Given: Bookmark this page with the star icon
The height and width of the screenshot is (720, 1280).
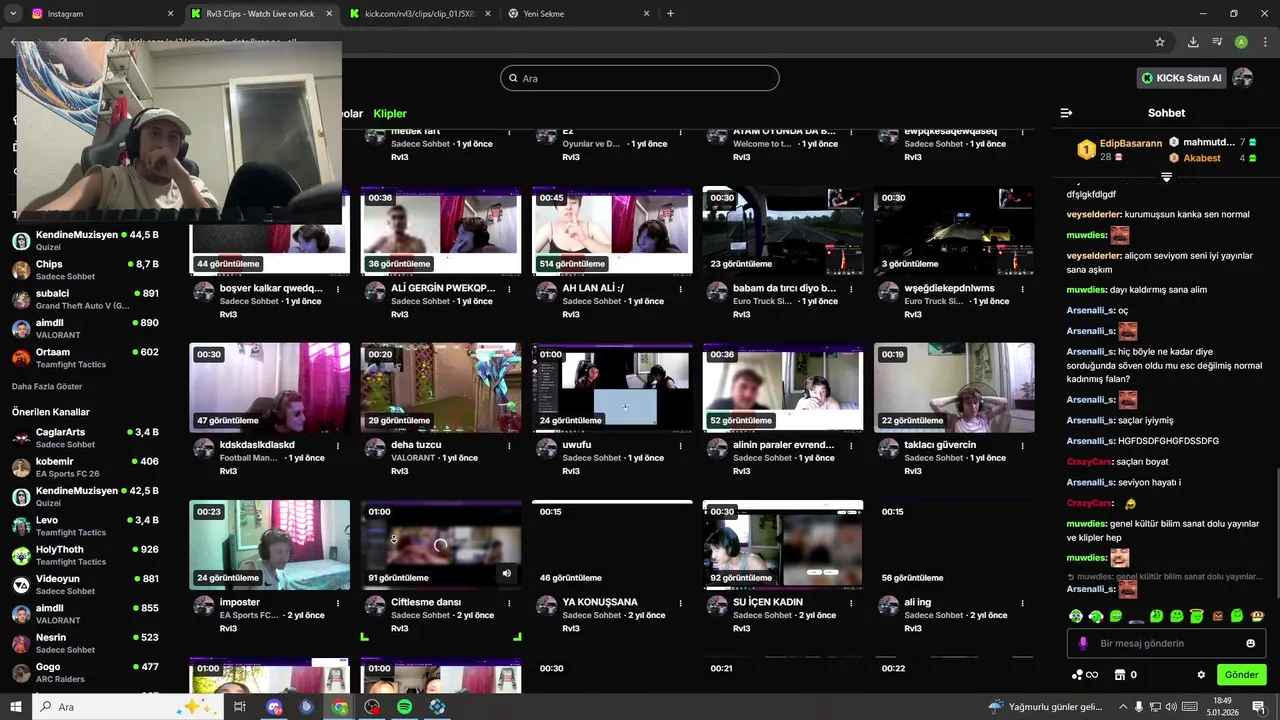Looking at the screenshot, I should [1160, 42].
